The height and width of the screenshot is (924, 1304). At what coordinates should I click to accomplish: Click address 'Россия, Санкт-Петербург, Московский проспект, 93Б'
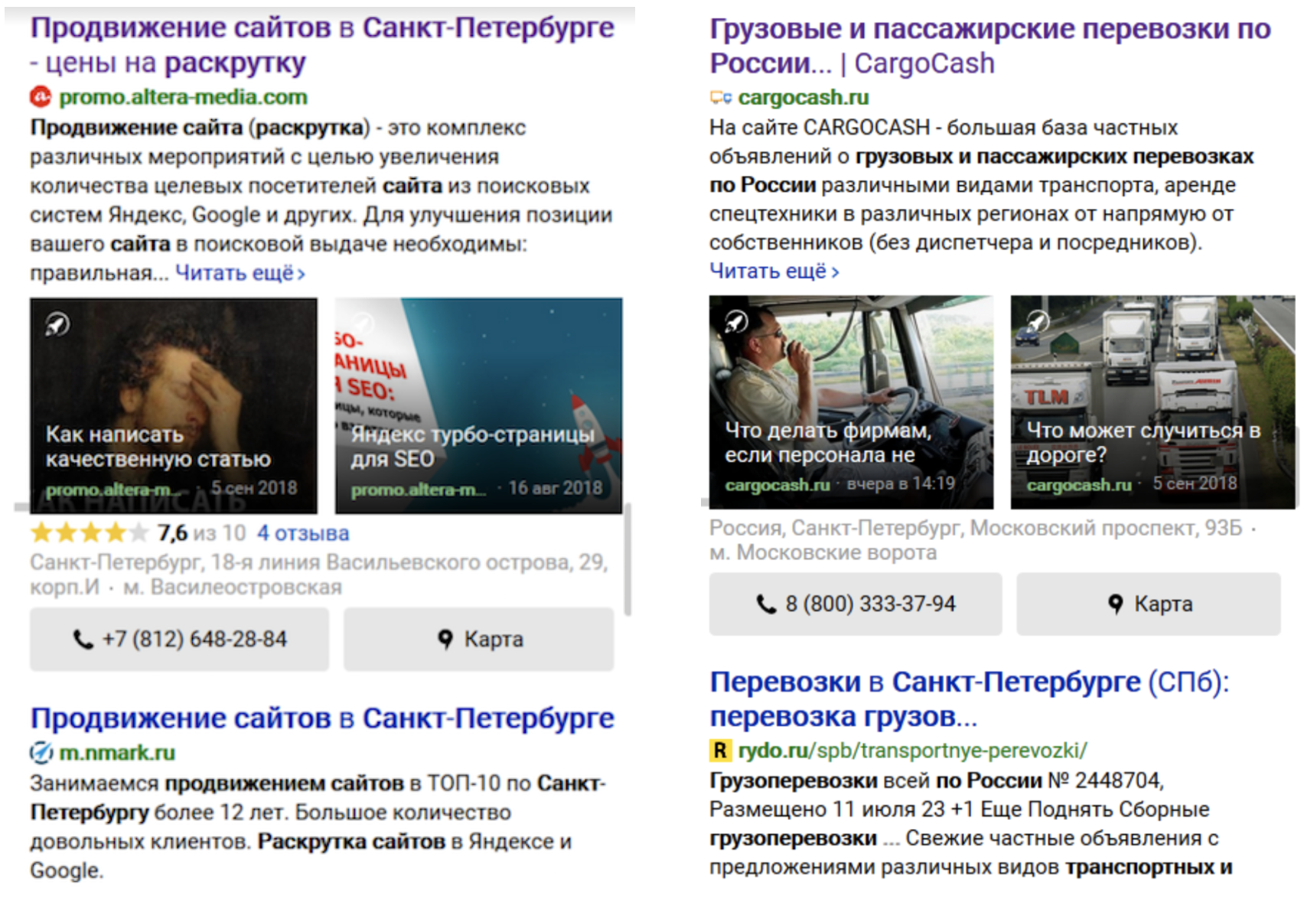click(x=976, y=528)
